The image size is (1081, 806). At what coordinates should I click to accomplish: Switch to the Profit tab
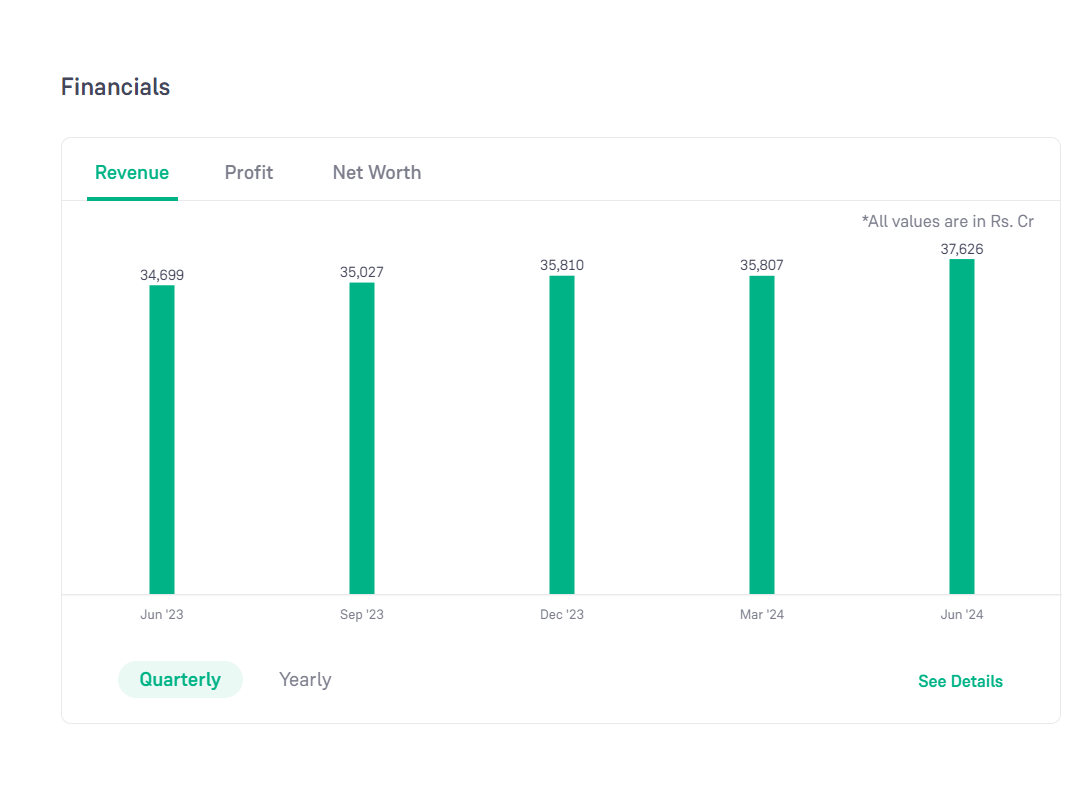point(249,172)
